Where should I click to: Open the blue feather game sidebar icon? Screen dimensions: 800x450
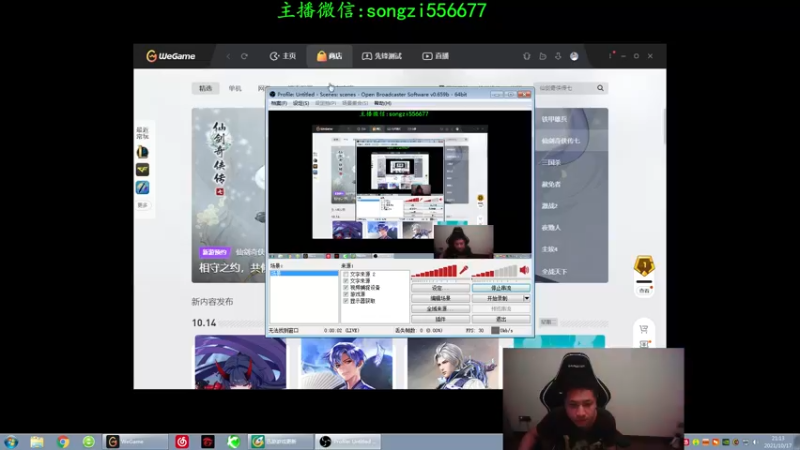(142, 187)
